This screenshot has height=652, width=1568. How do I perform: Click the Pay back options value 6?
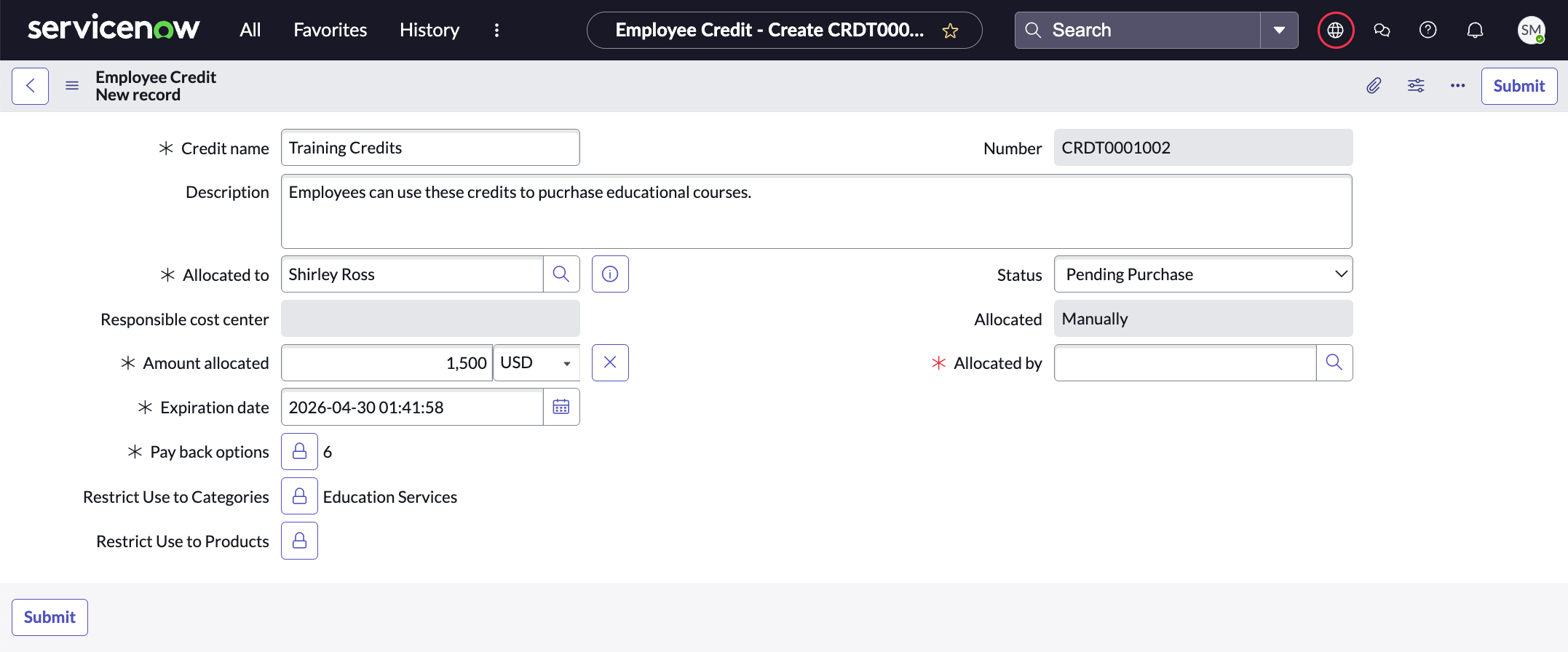(x=328, y=452)
